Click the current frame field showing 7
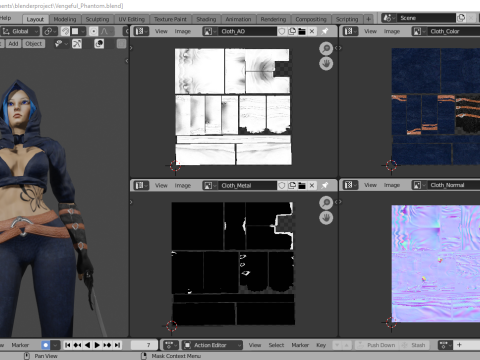This screenshot has height=360, width=480. 144,345
